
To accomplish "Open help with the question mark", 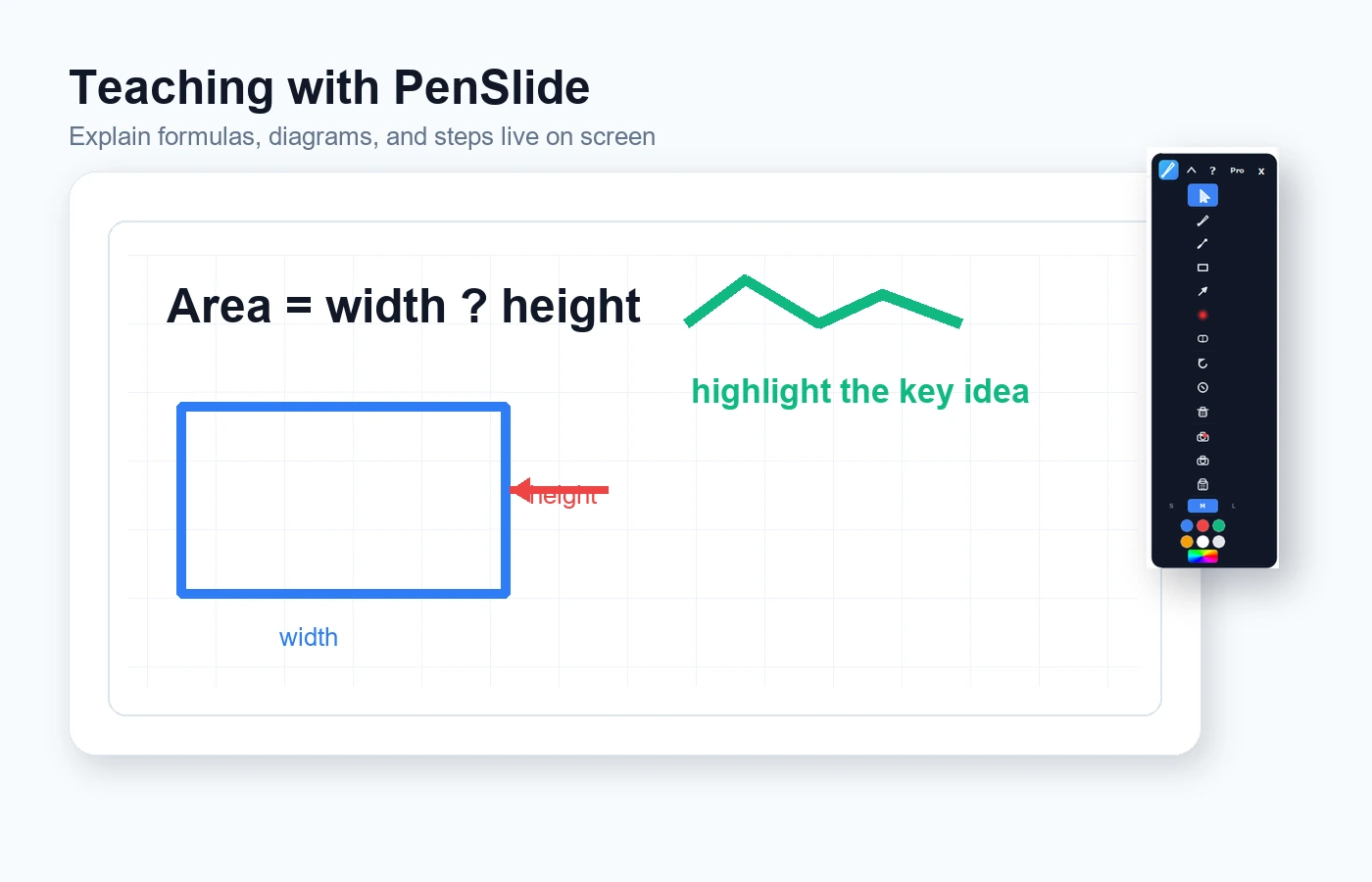I will [x=1212, y=171].
